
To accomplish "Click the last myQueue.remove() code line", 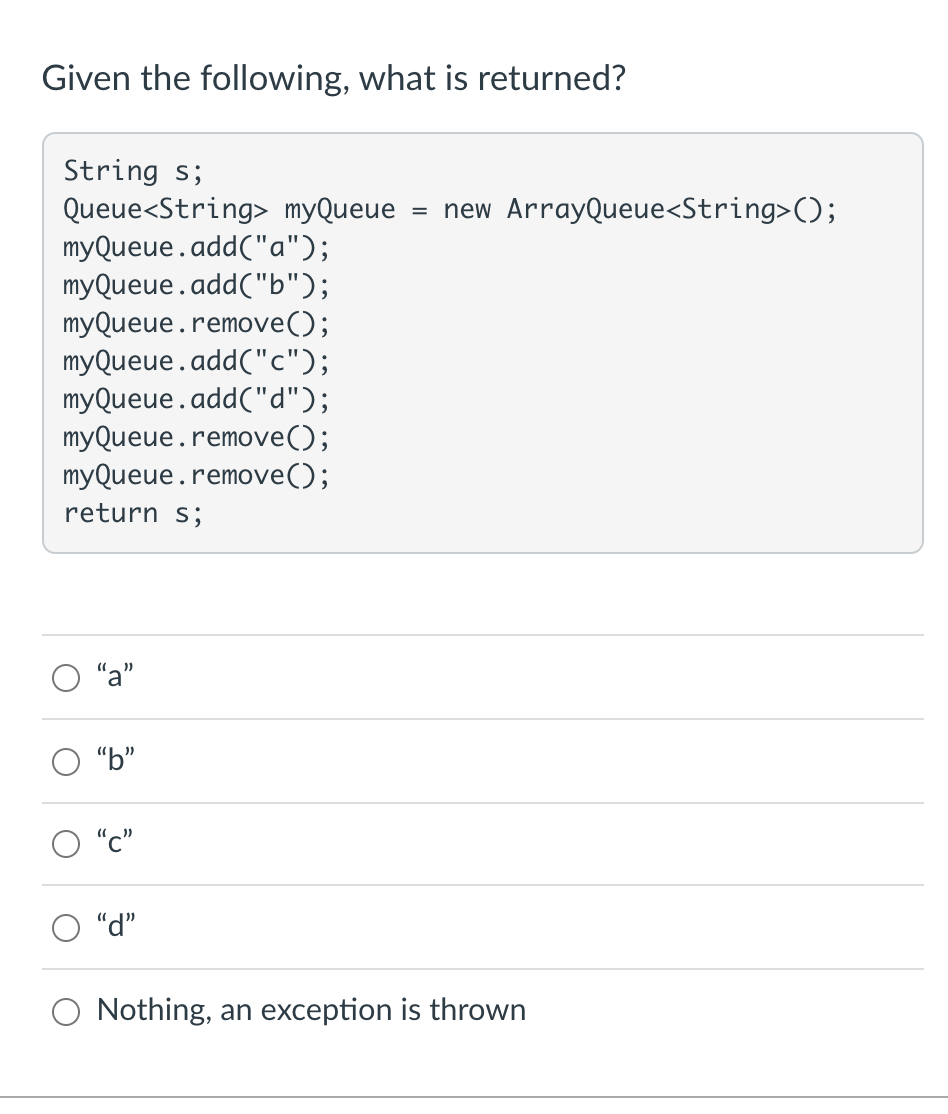I will (x=196, y=475).
